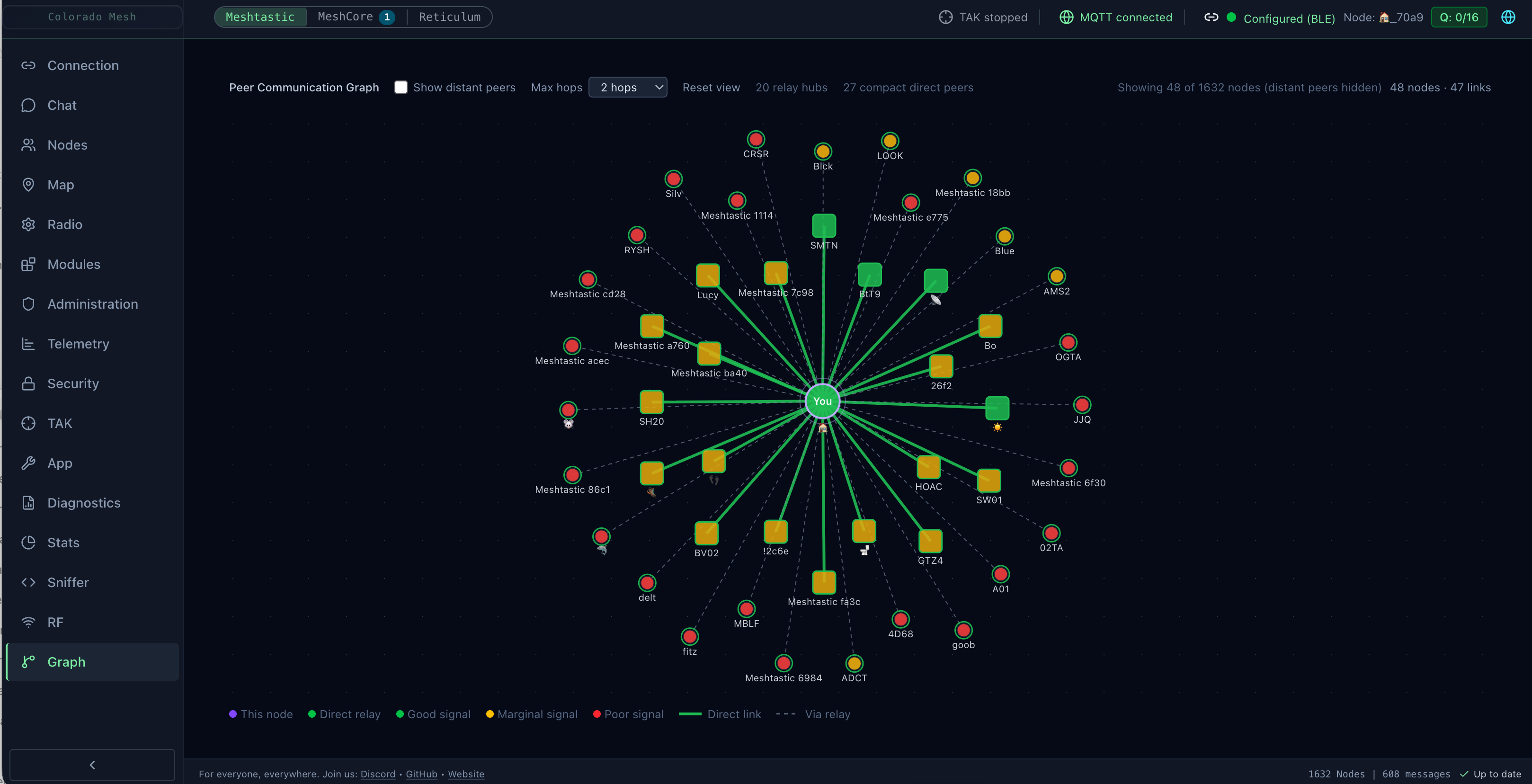Viewport: 1532px width, 784px height.
Task: Select the CRSR peer node
Action: [x=756, y=139]
